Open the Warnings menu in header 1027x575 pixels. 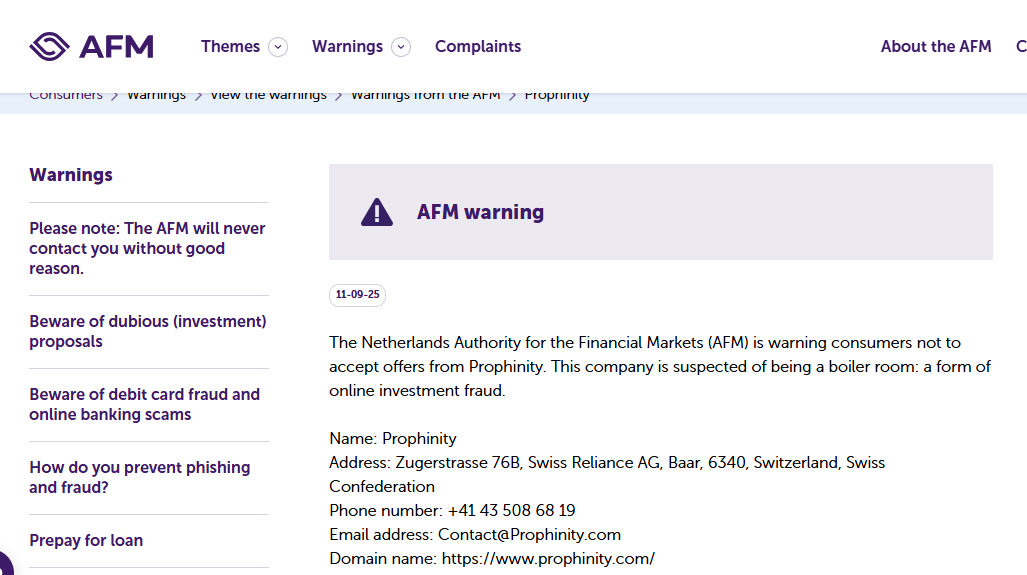tap(347, 46)
